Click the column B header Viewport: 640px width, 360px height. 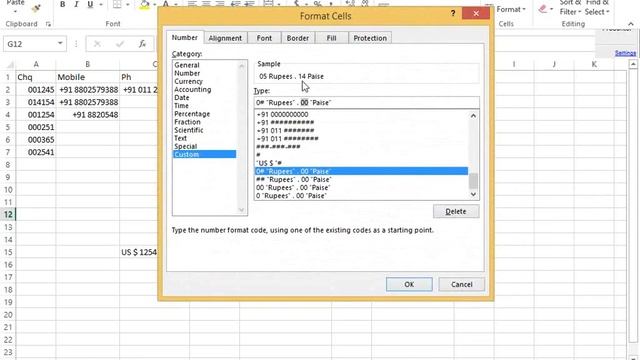click(x=87, y=64)
